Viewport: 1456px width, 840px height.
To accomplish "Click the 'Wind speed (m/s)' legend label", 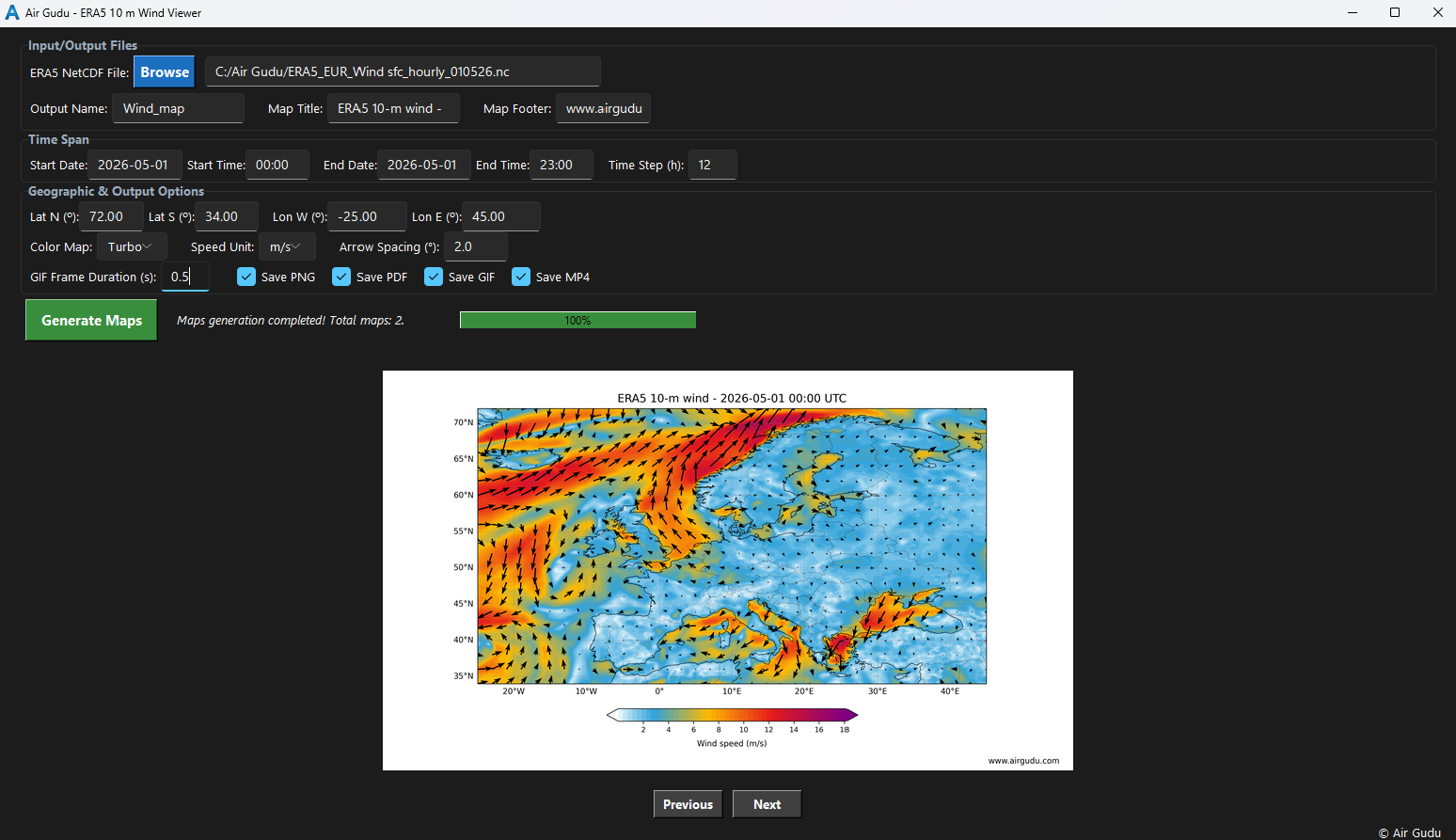I will pyautogui.click(x=732, y=743).
